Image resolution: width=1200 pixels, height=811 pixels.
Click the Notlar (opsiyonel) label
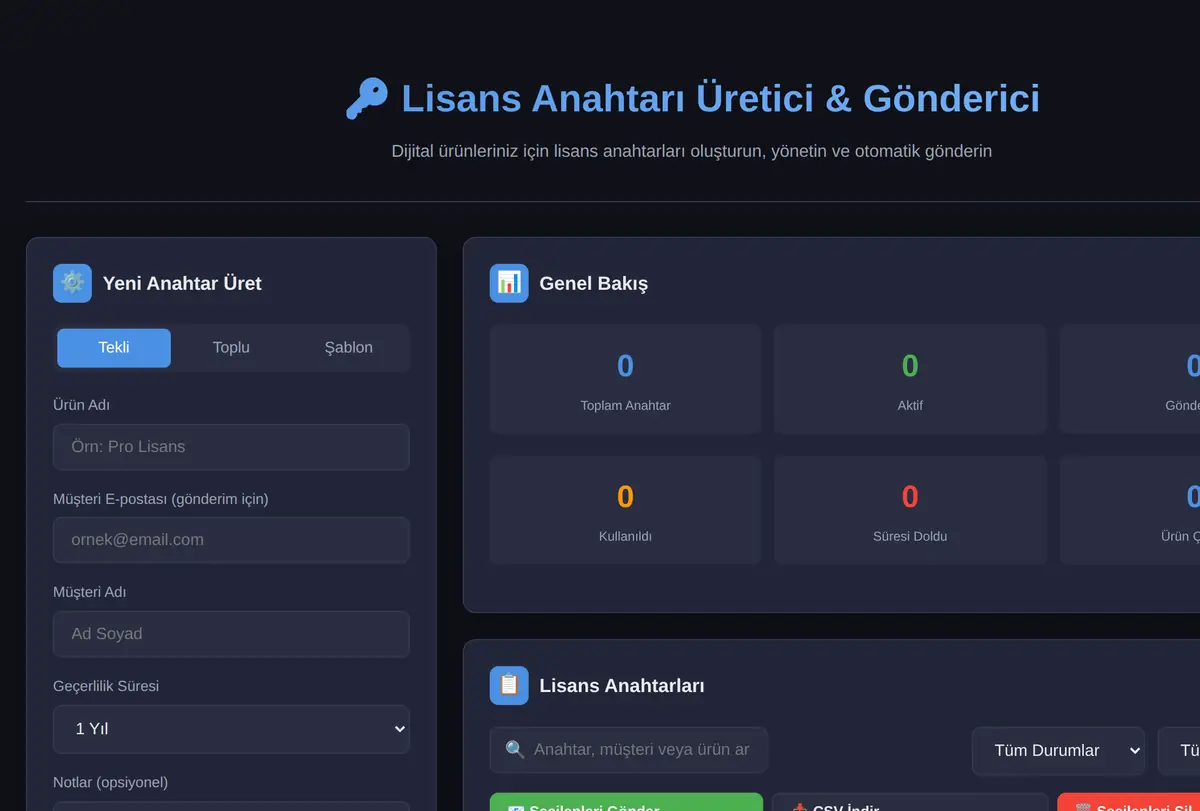(110, 782)
